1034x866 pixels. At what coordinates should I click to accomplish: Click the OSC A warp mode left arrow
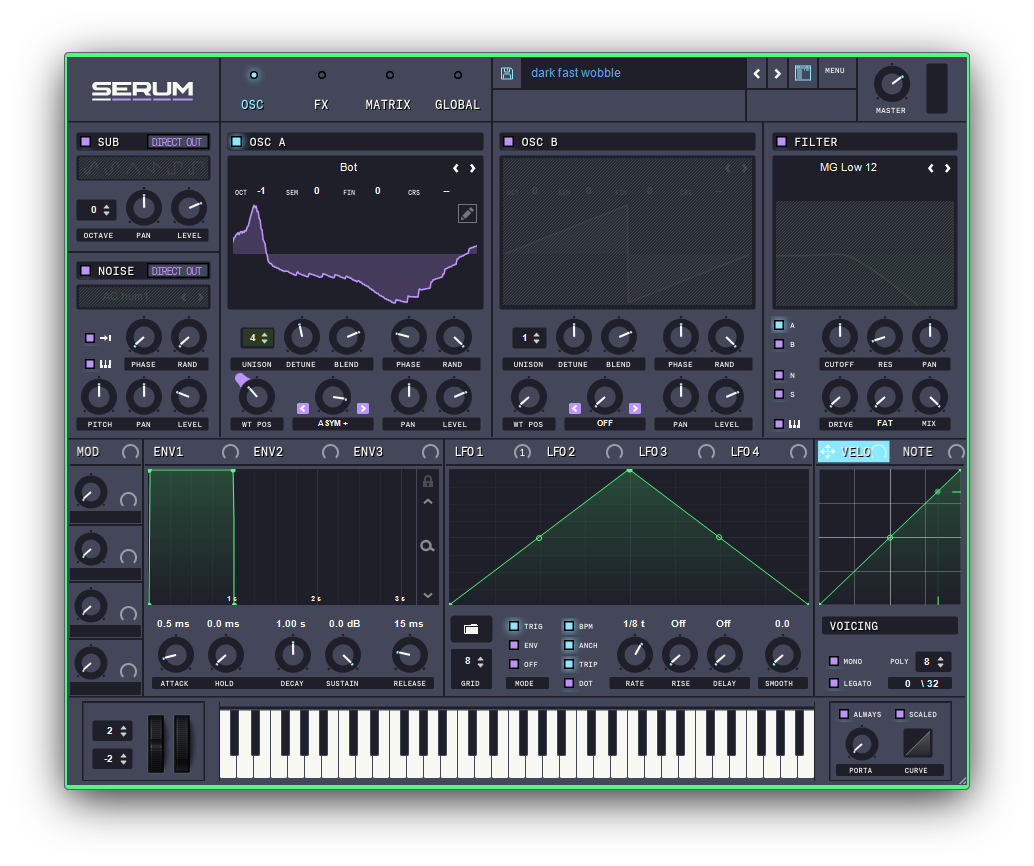pos(303,408)
